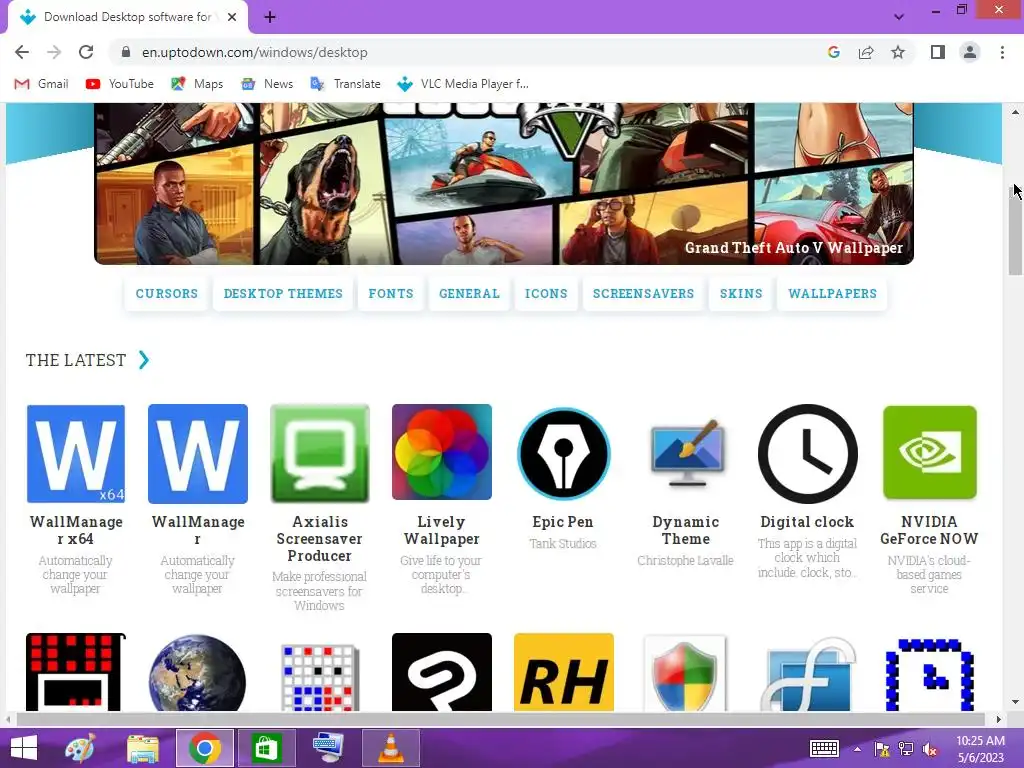This screenshot has width=1024, height=768.
Task: Select the Wallpapers category
Action: 832,294
